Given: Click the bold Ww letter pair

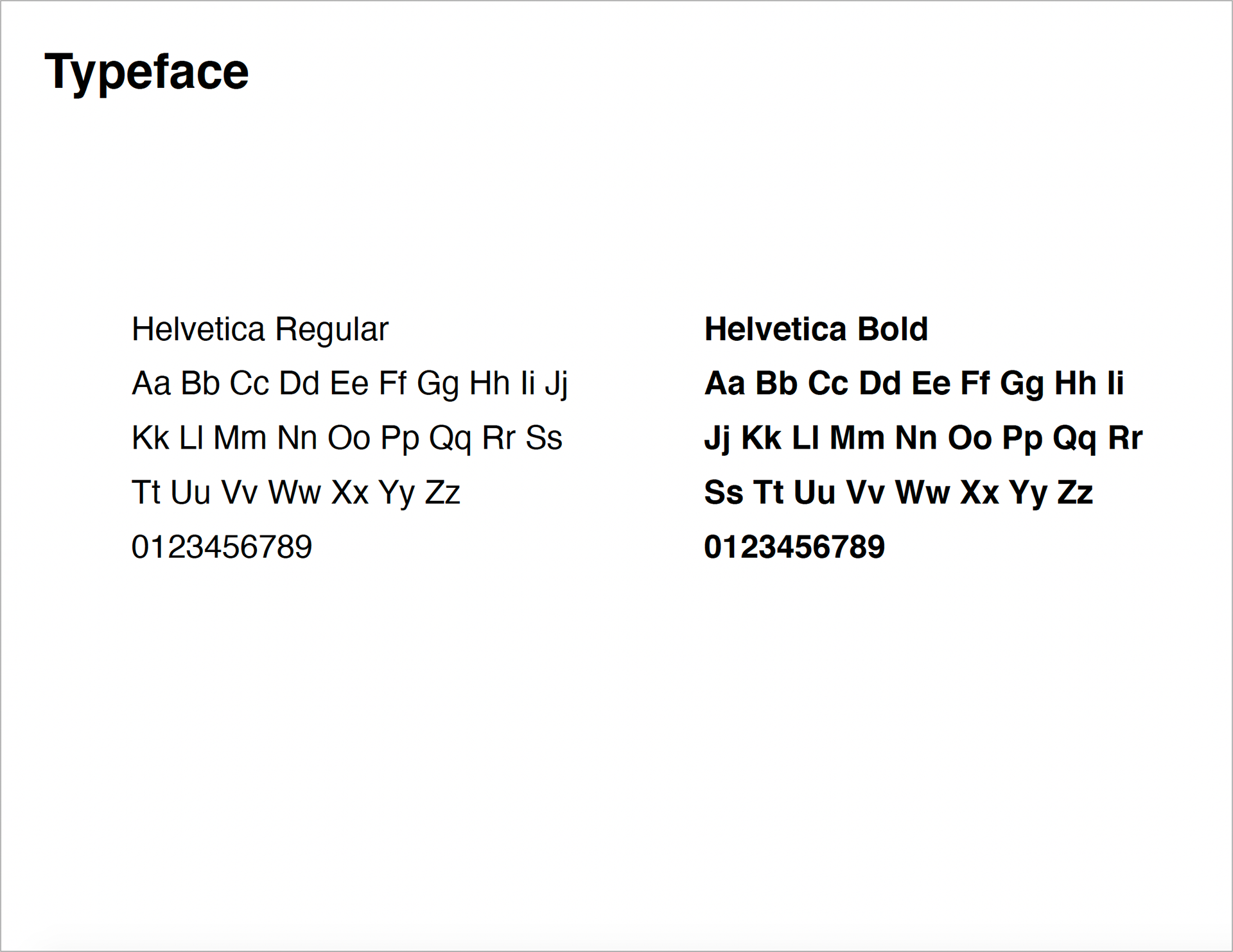Looking at the screenshot, I should [922, 492].
